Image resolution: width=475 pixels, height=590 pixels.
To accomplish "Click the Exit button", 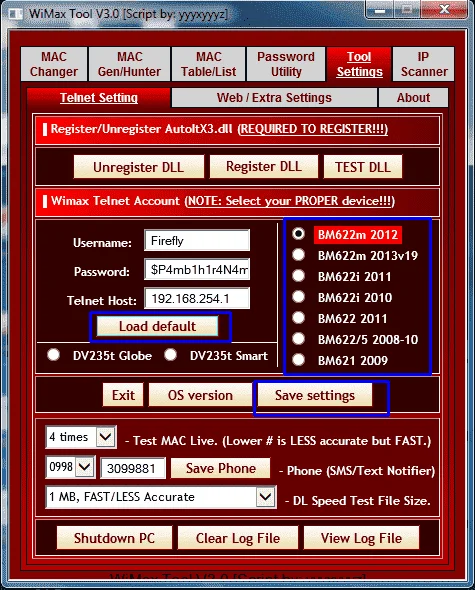I will (x=123, y=395).
